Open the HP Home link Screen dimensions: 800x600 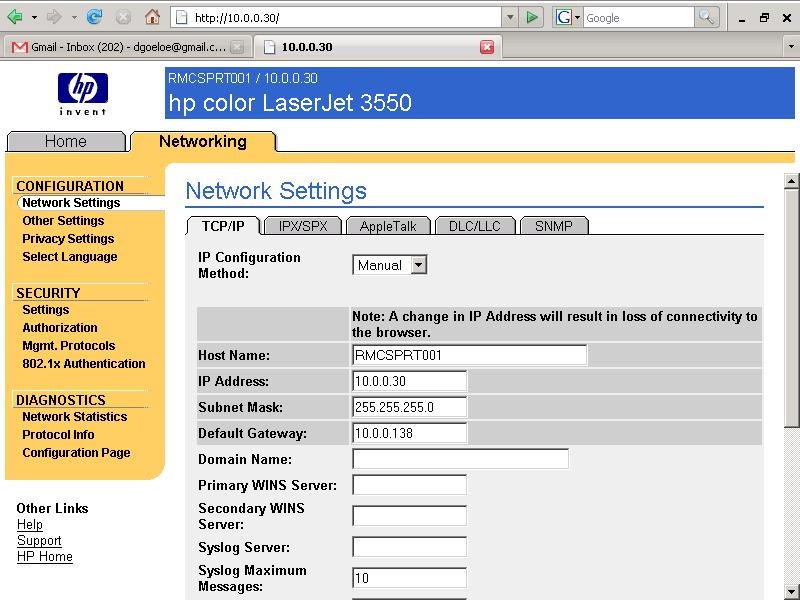(45, 557)
